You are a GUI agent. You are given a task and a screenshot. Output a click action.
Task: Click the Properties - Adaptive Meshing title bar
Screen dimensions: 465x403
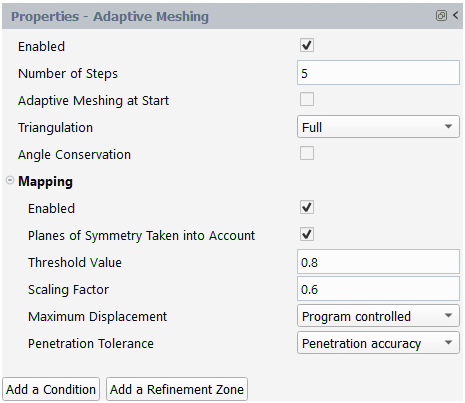(x=232, y=16)
